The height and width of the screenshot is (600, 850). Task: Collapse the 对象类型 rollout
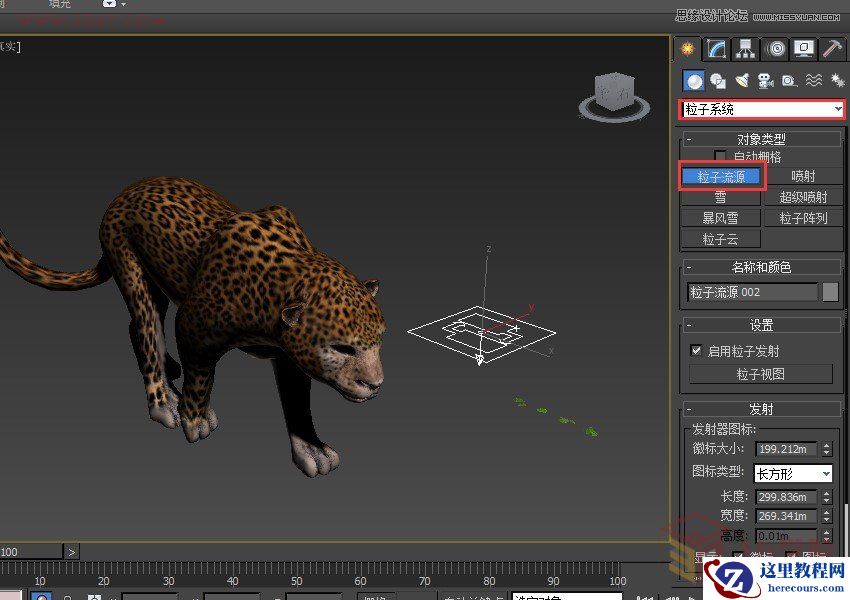[761, 139]
